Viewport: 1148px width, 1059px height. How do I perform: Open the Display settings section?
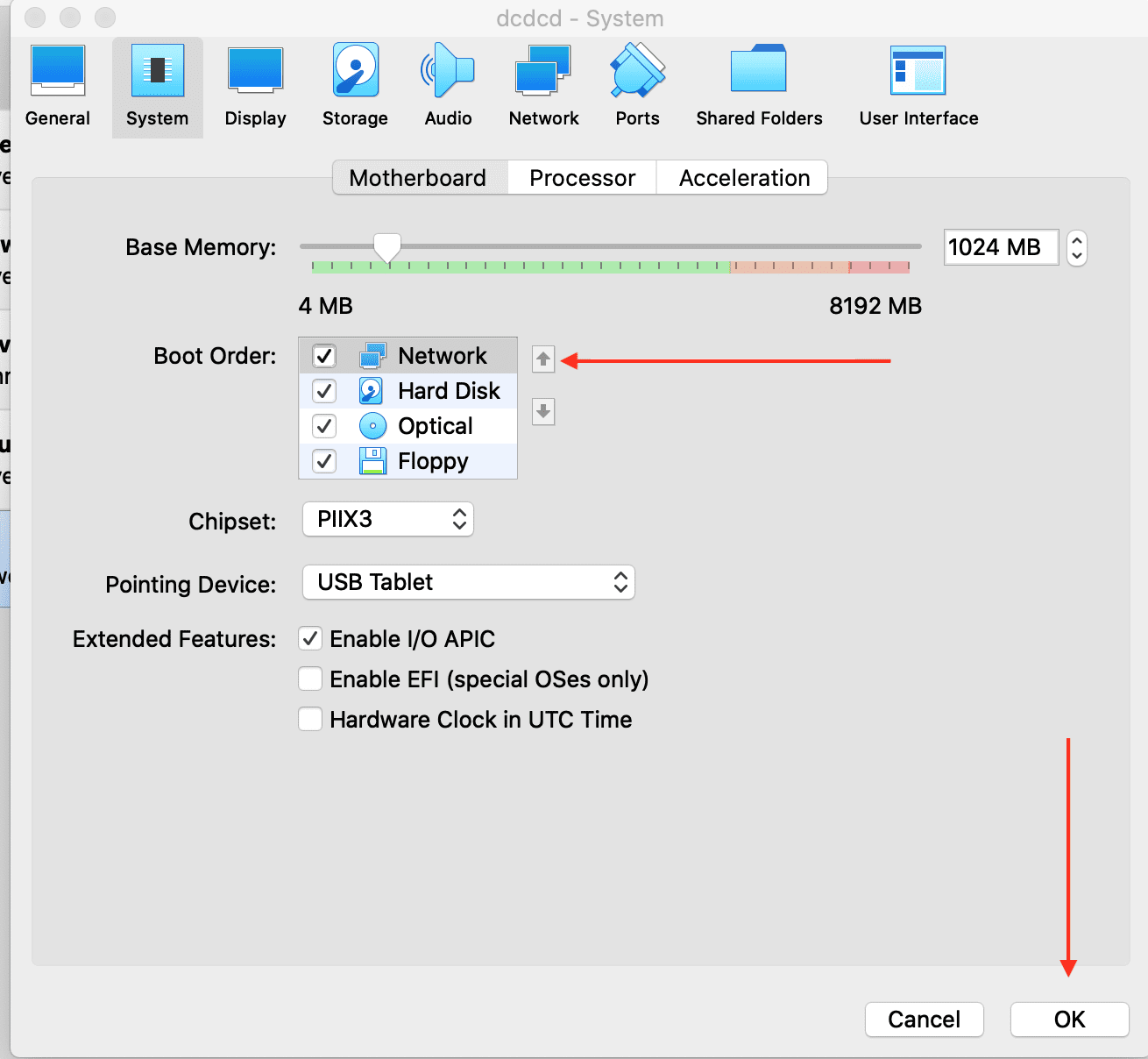(255, 87)
